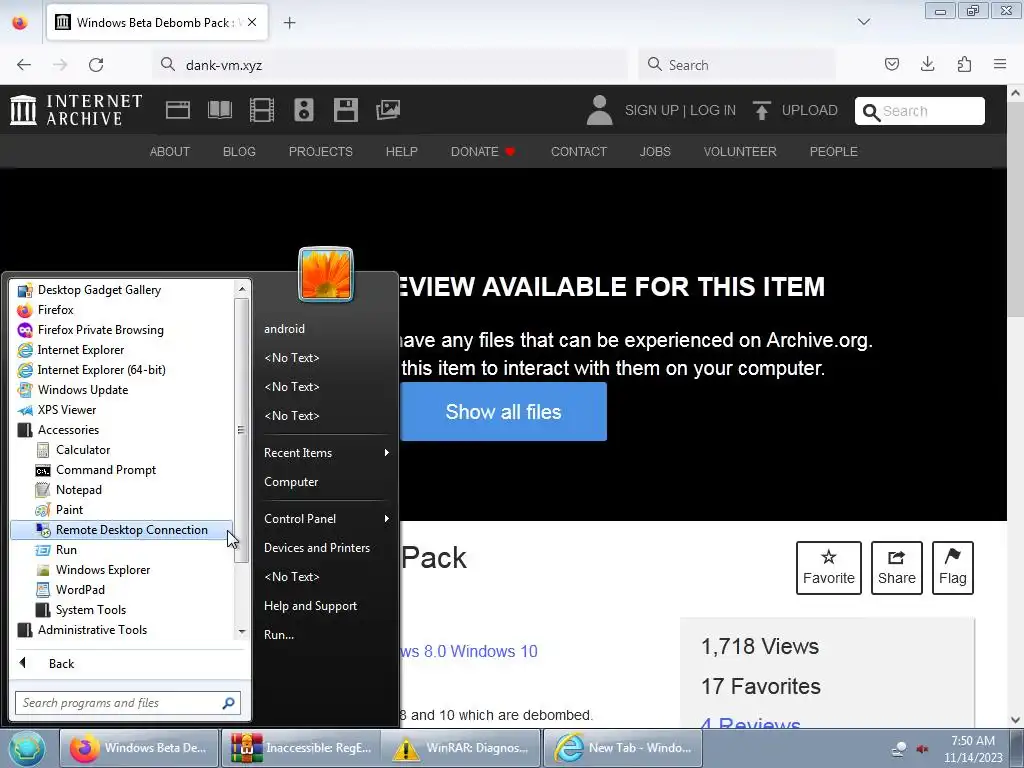Screen dimensions: 1024x768
Task: Expand the Control Panel submenu
Action: (327, 519)
